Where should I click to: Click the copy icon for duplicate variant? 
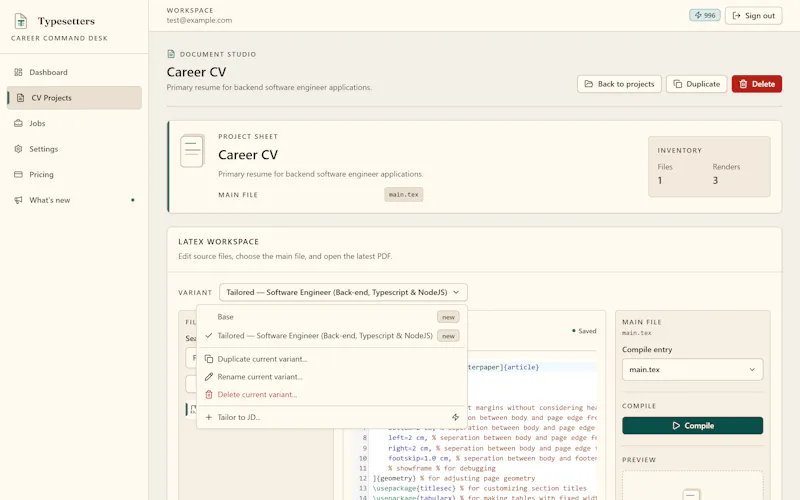[209, 359]
